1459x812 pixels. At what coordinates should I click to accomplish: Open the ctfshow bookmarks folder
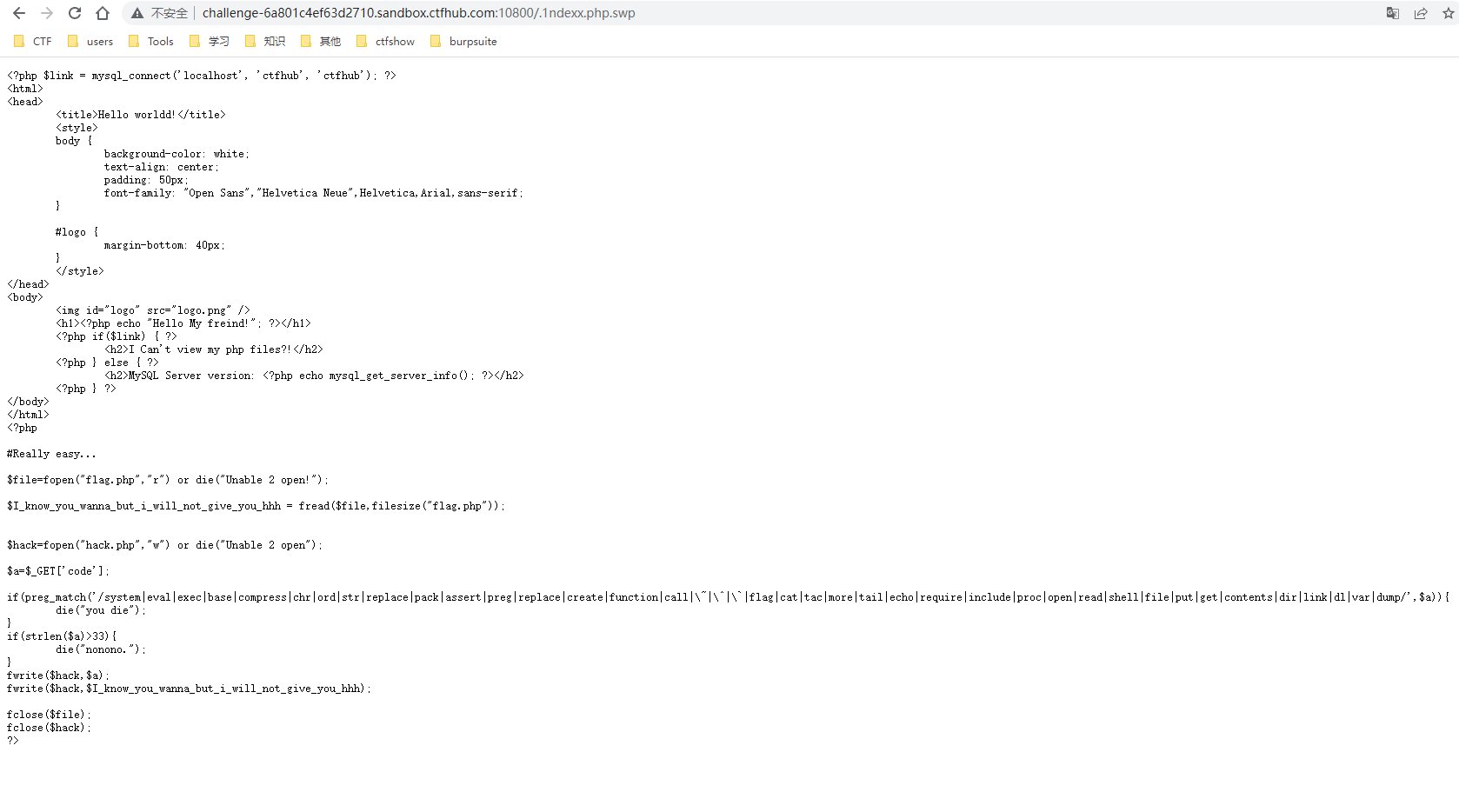point(385,41)
